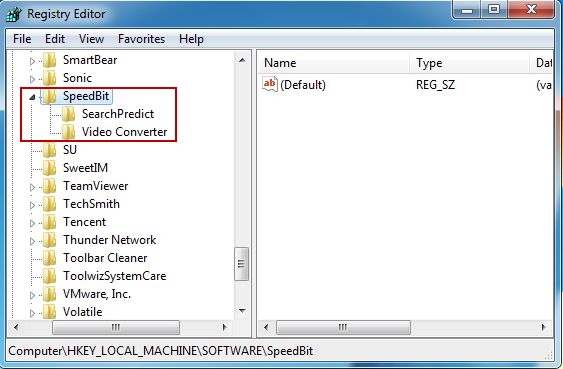563x369 pixels.
Task: Expand the Volatile key
Action: point(32,313)
